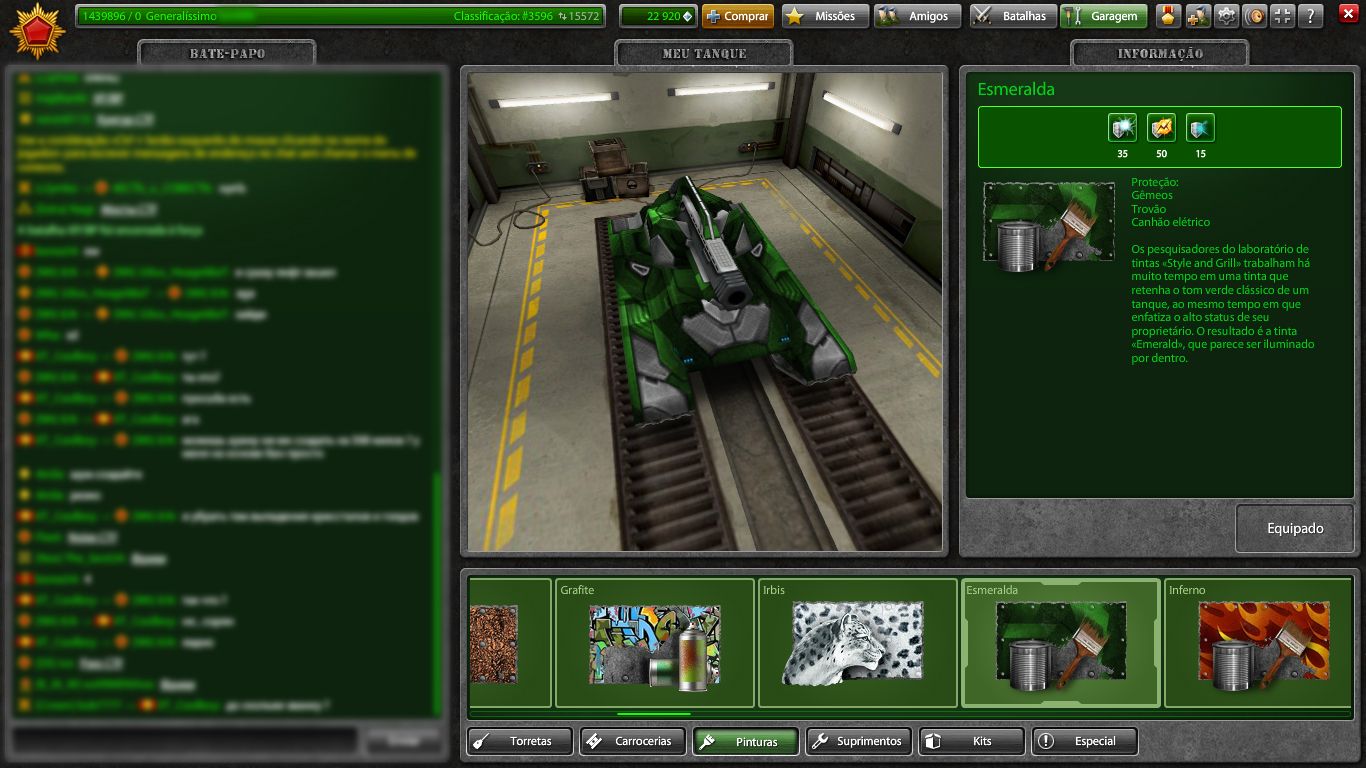This screenshot has width=1366, height=768.
Task: Open the Especial category tab
Action: [1085, 741]
